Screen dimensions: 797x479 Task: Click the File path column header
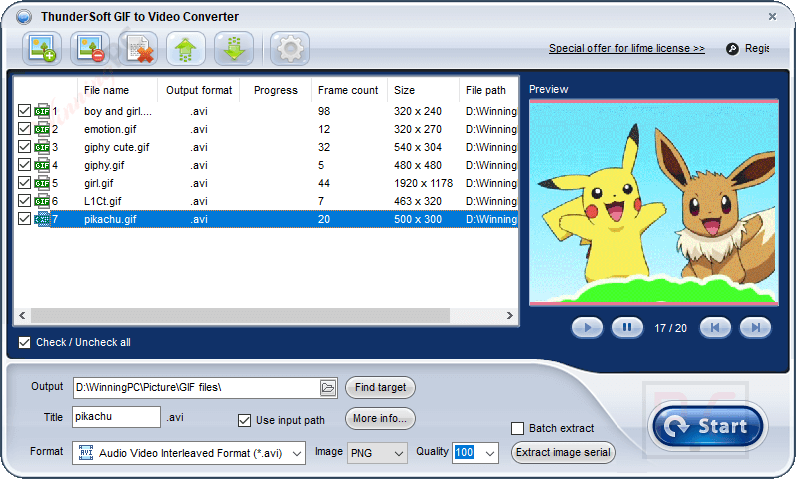point(488,90)
